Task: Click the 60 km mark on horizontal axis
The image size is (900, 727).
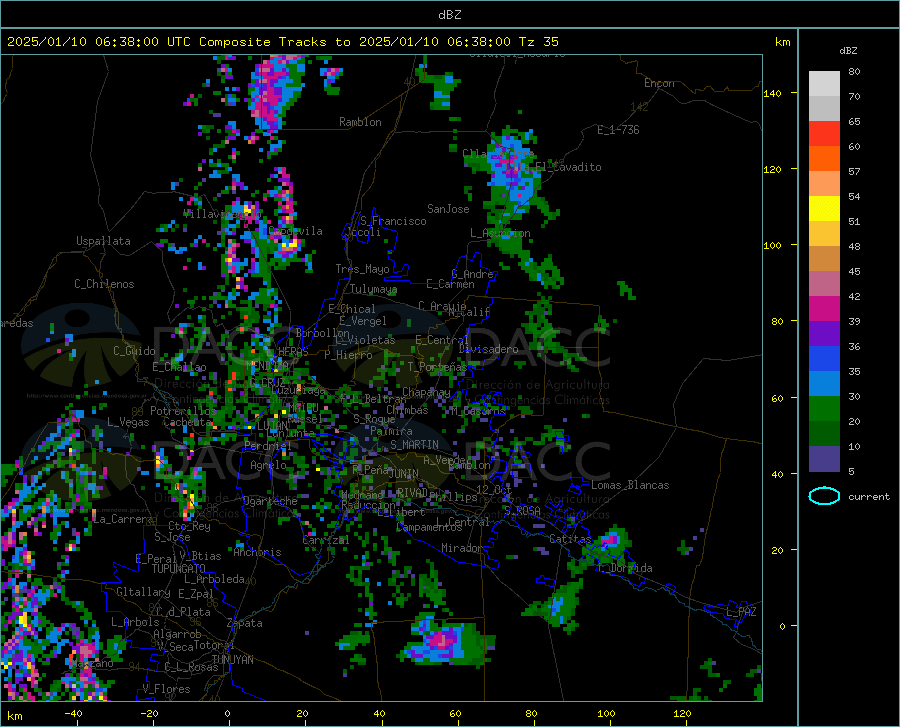Action: pos(455,714)
